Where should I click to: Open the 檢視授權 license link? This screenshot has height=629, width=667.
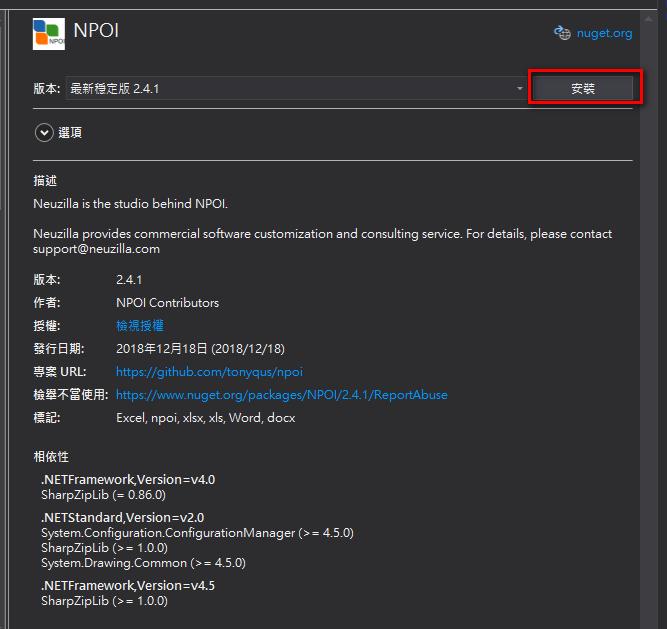(x=140, y=326)
